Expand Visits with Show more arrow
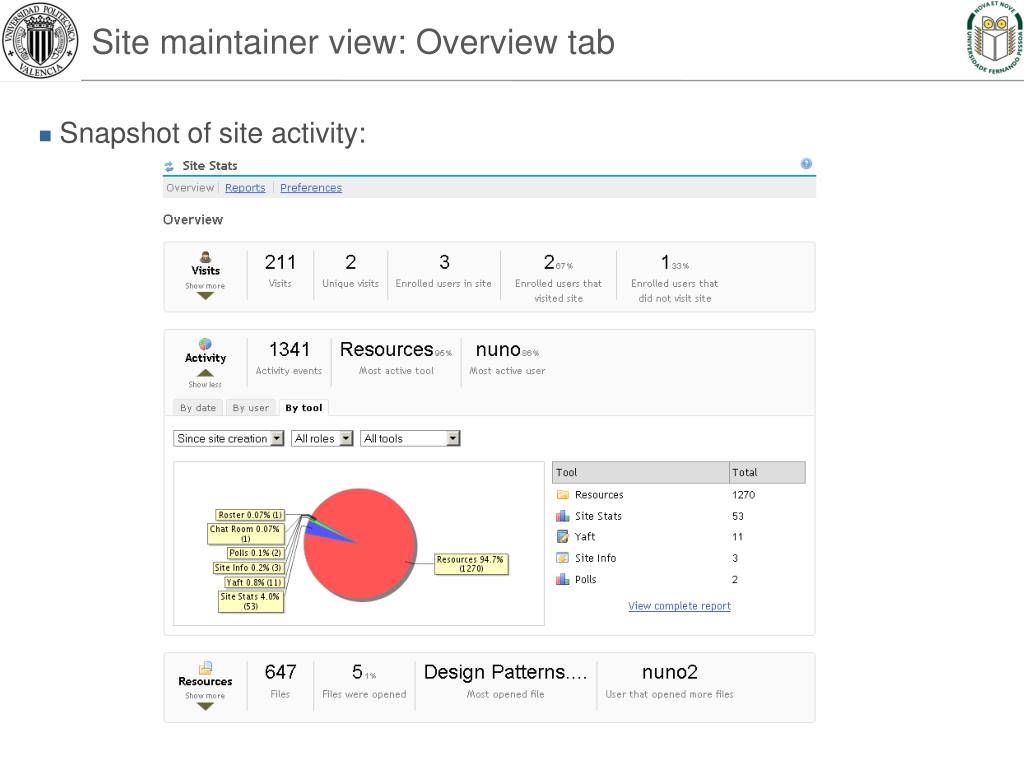Screen dimensions: 1024x768 (x=205, y=296)
